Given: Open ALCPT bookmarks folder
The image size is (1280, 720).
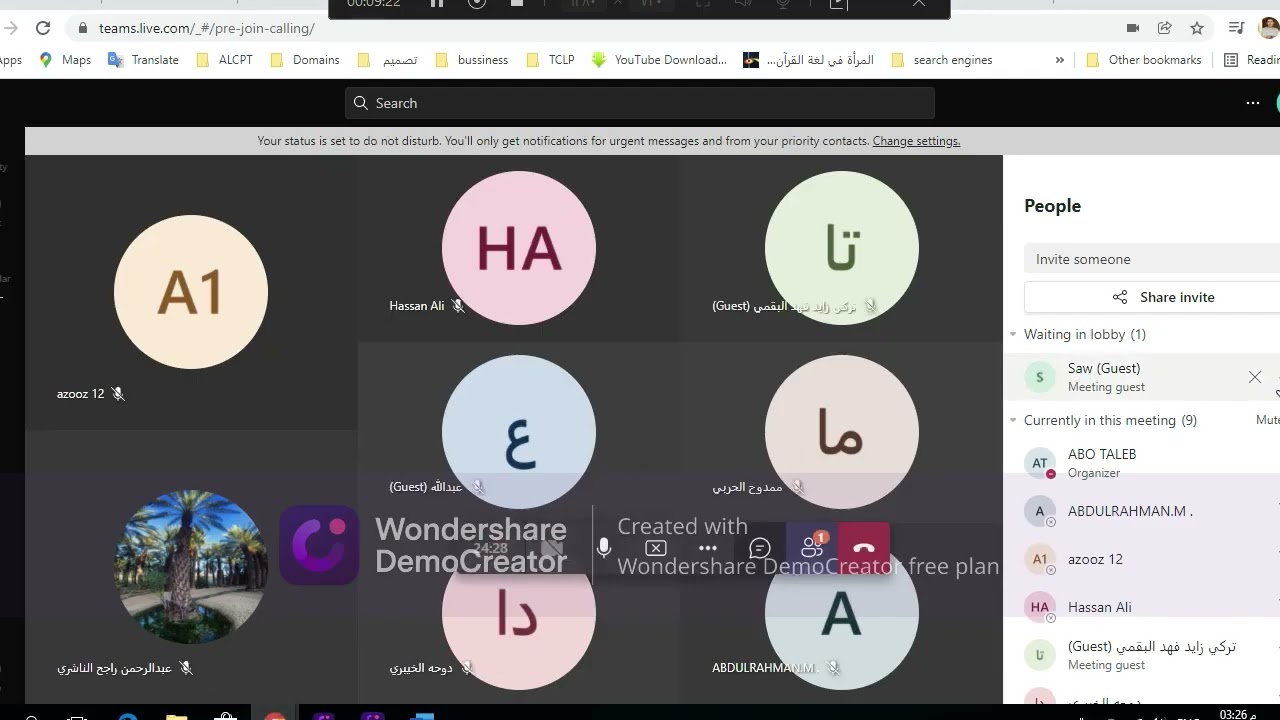Looking at the screenshot, I should (224, 60).
